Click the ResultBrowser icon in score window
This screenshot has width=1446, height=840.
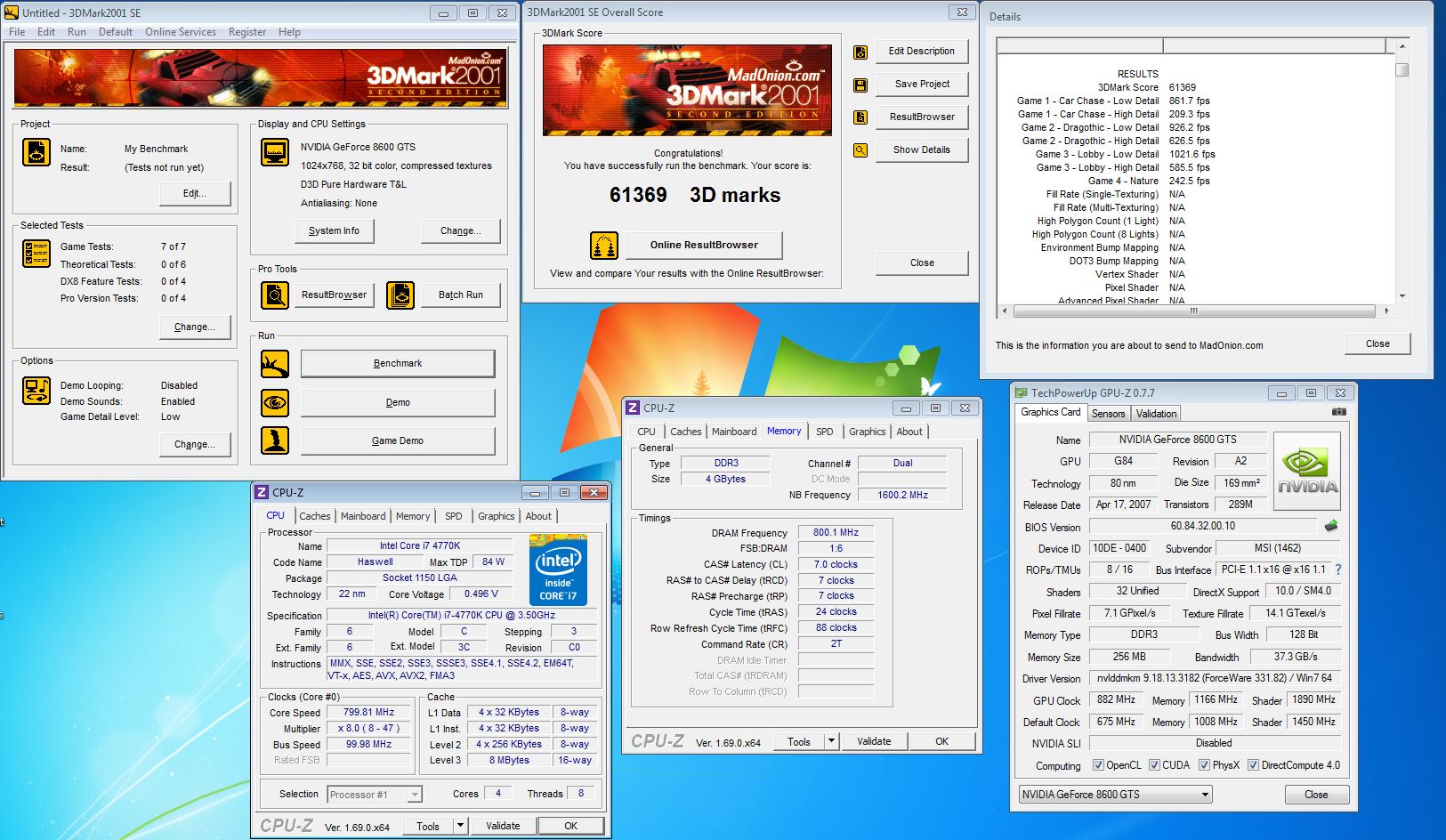(x=860, y=117)
